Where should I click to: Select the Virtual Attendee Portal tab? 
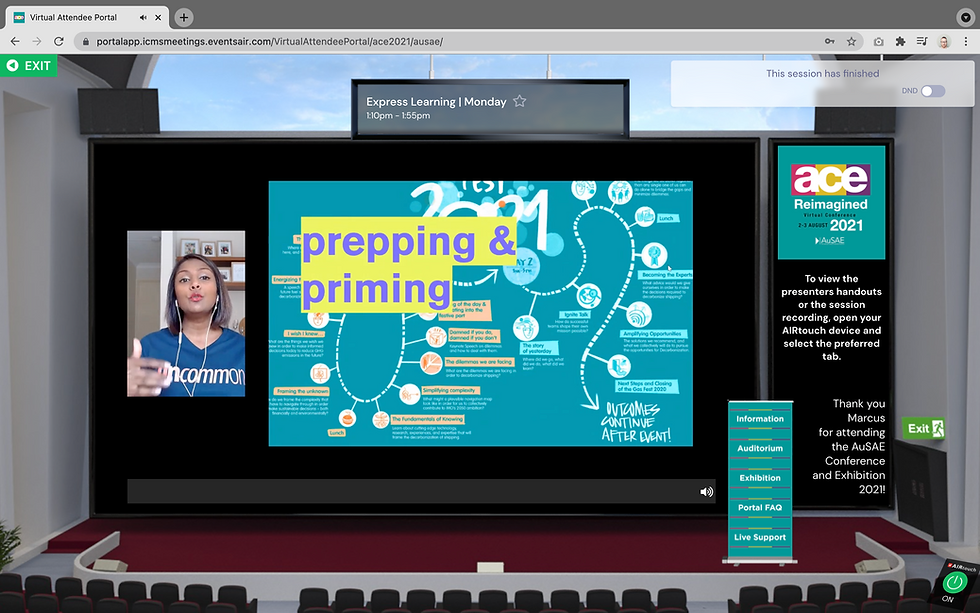tap(87, 17)
